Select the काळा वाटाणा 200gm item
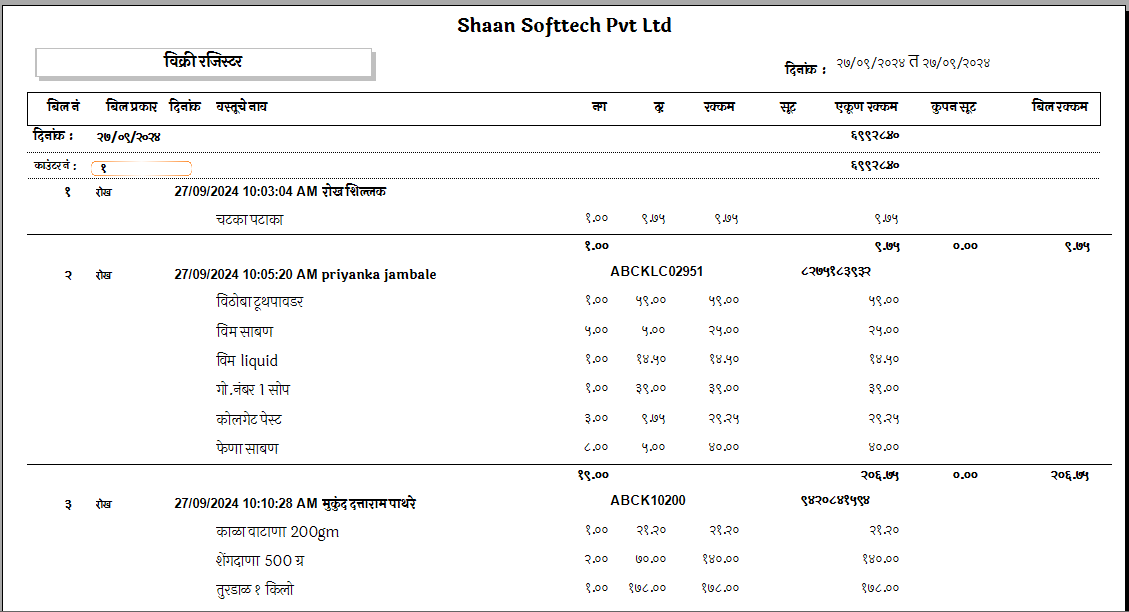 [277, 531]
